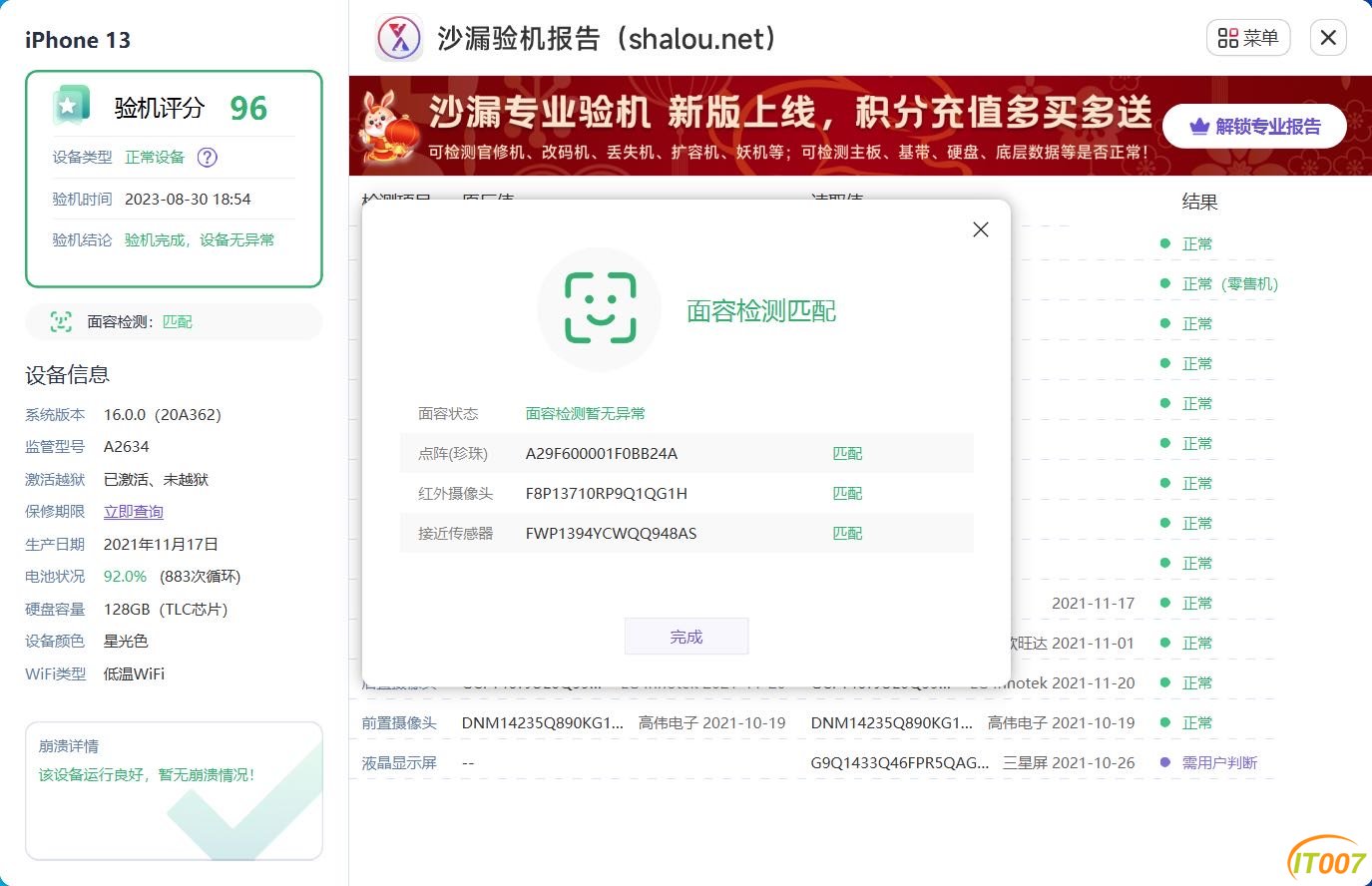Close the face detection dialog with X
This screenshot has height=886, width=1372.
click(x=981, y=229)
